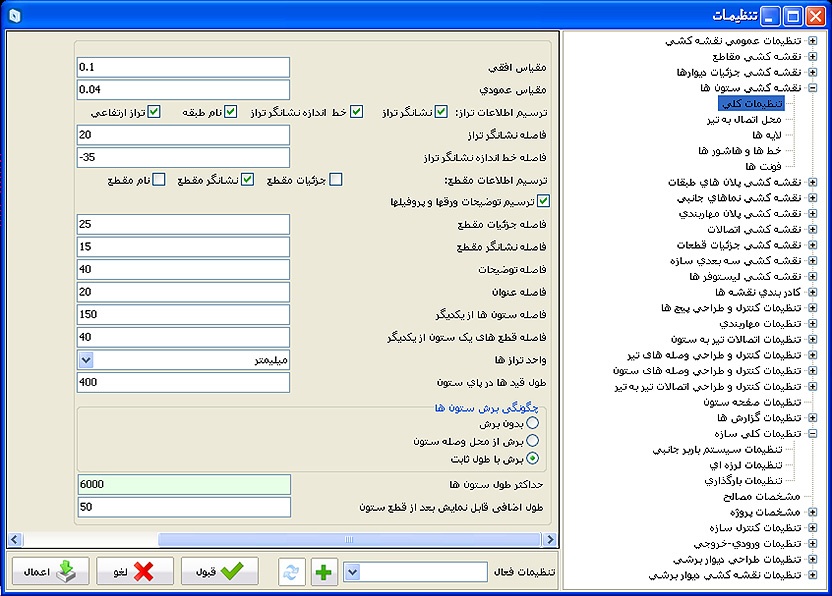The image size is (832, 596).
Task: Collapse the نقشه كشي ستون ها tree node
Action: [813, 88]
